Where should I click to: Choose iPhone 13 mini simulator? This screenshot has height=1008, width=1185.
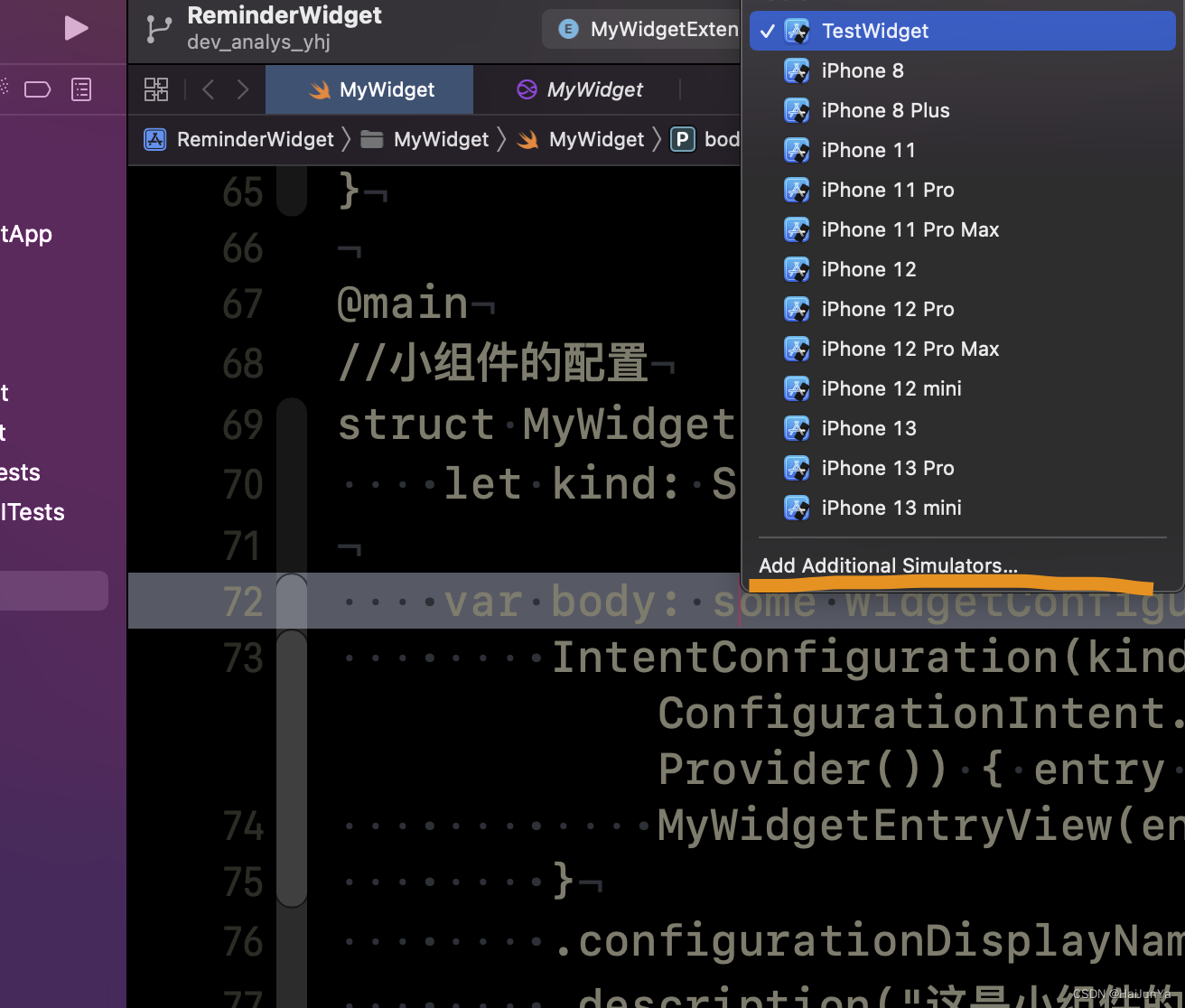(963, 508)
